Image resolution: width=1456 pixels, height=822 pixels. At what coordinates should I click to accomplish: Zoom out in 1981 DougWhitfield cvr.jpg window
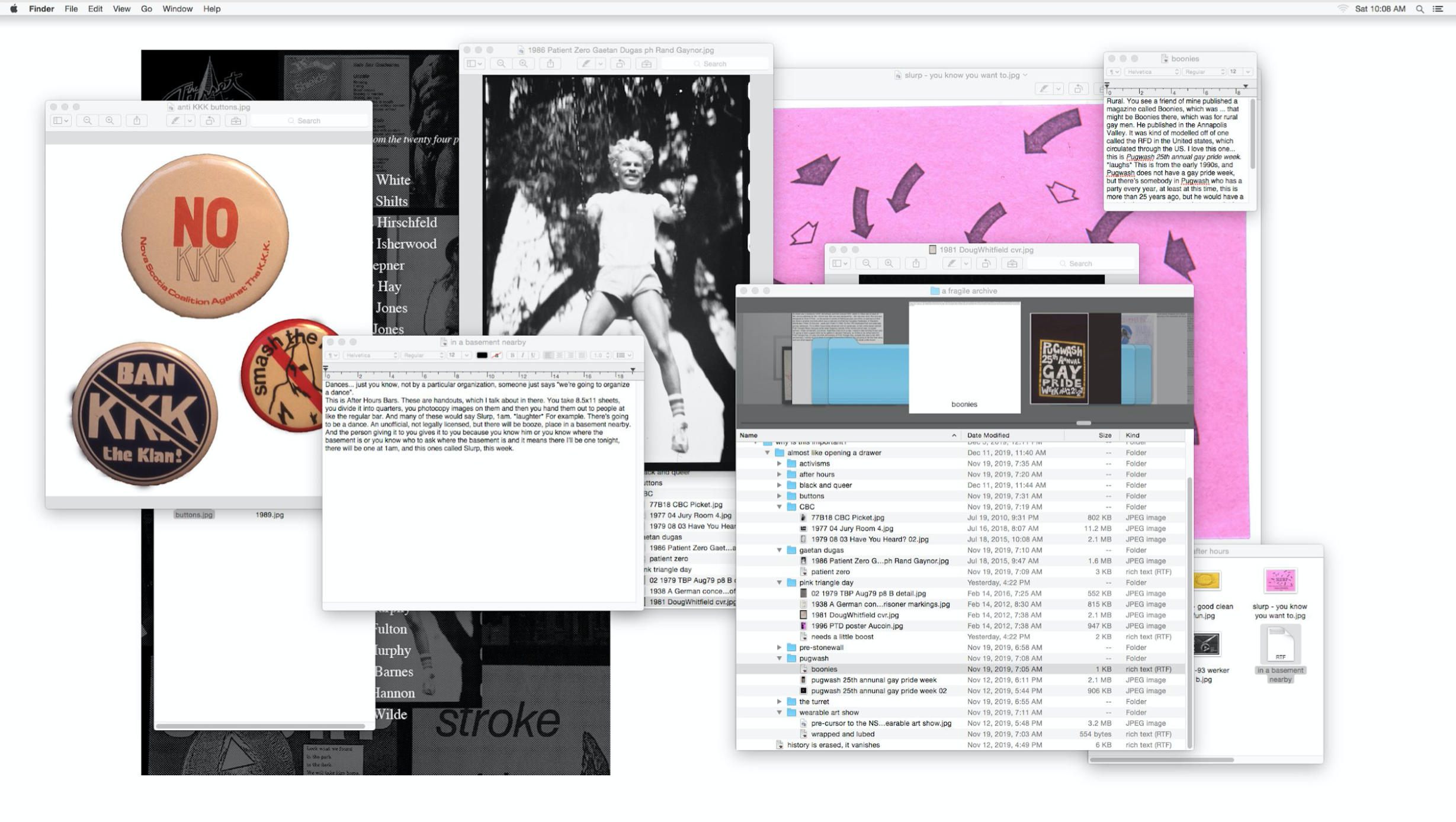[867, 264]
